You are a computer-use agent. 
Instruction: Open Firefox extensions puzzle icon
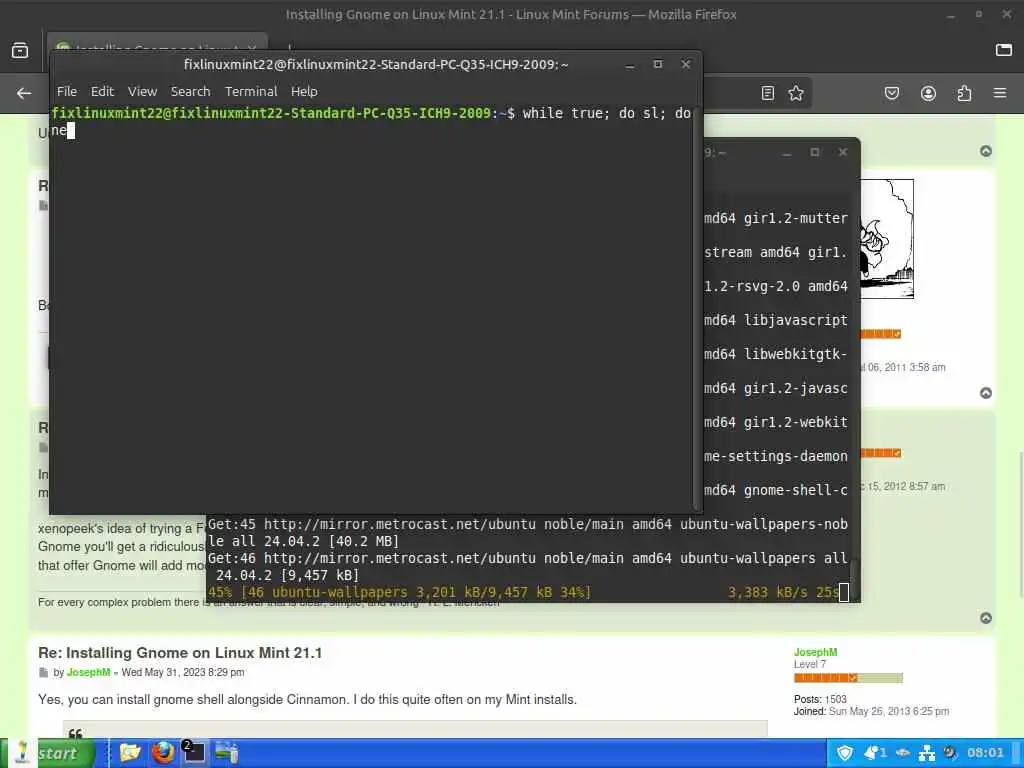pos(965,93)
